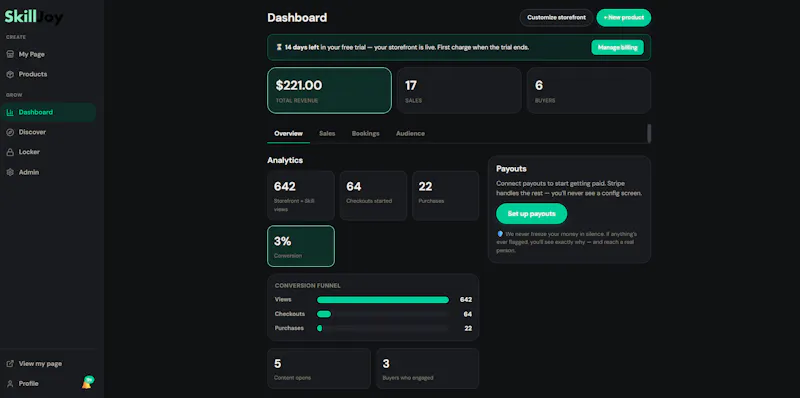Screen dimensions: 800x398
Task: Click the Profile person icon
Action: point(10,384)
